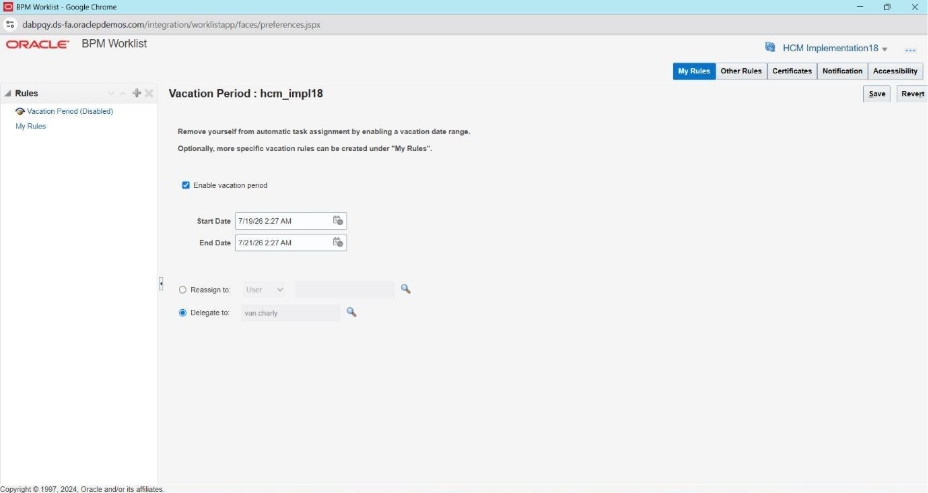Open the Notification tab
This screenshot has height=493, width=928.
842,71
